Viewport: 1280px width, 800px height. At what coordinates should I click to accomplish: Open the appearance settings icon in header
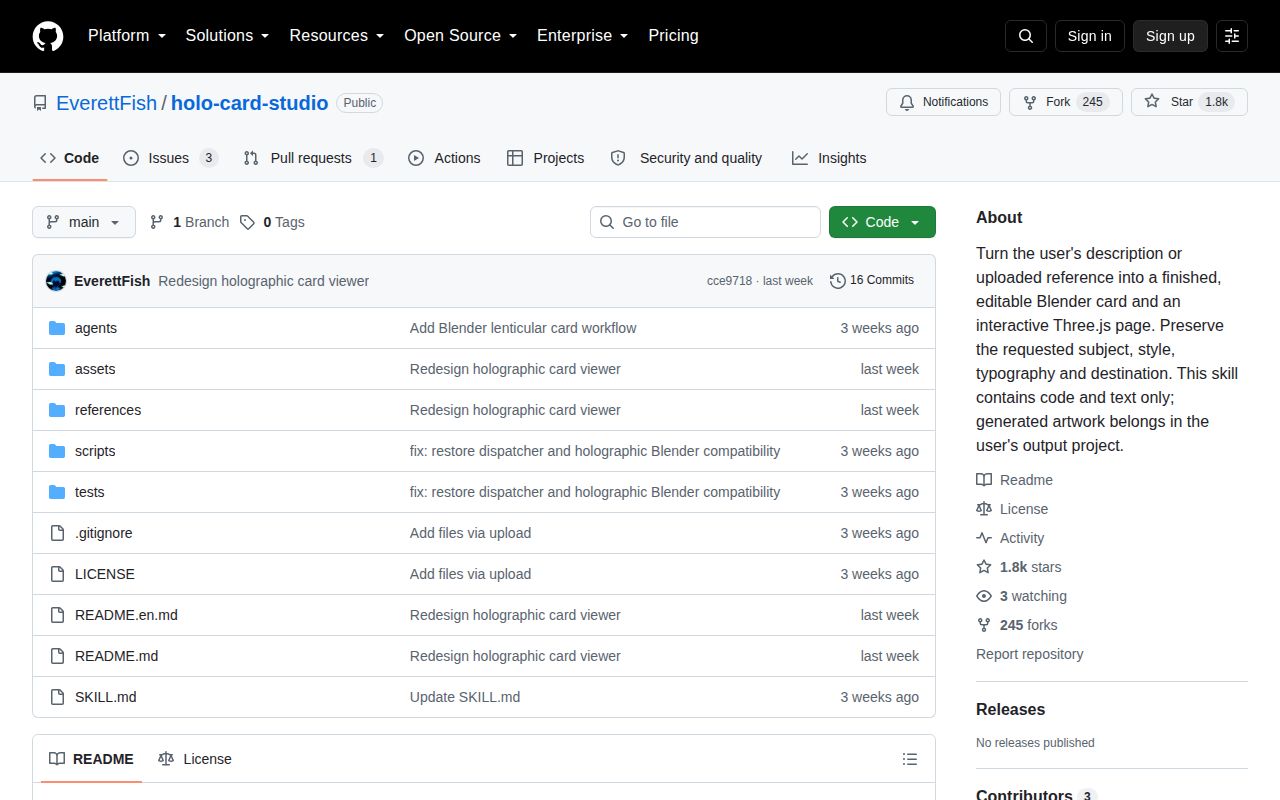click(x=1232, y=36)
